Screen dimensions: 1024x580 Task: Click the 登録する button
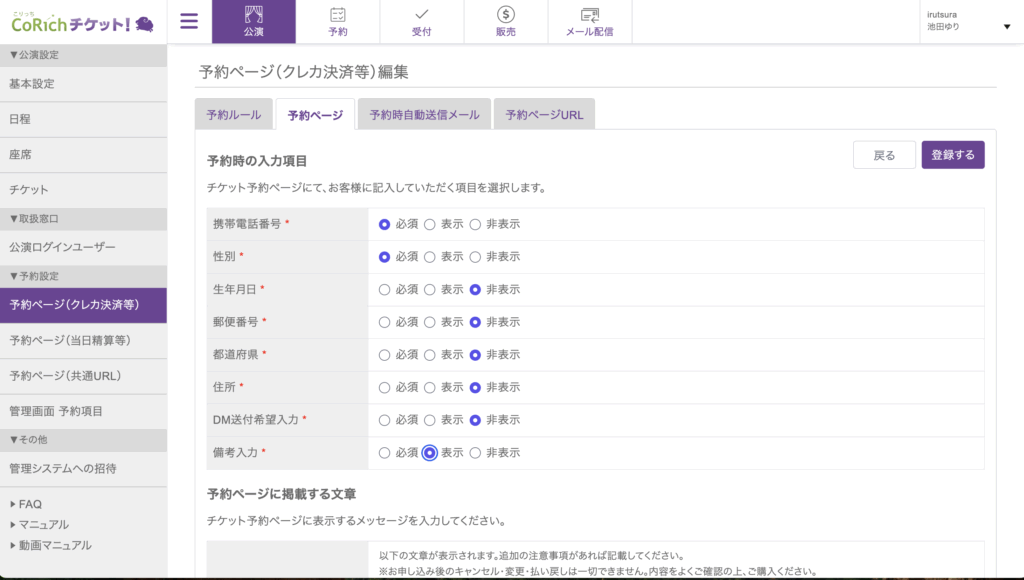(952, 155)
